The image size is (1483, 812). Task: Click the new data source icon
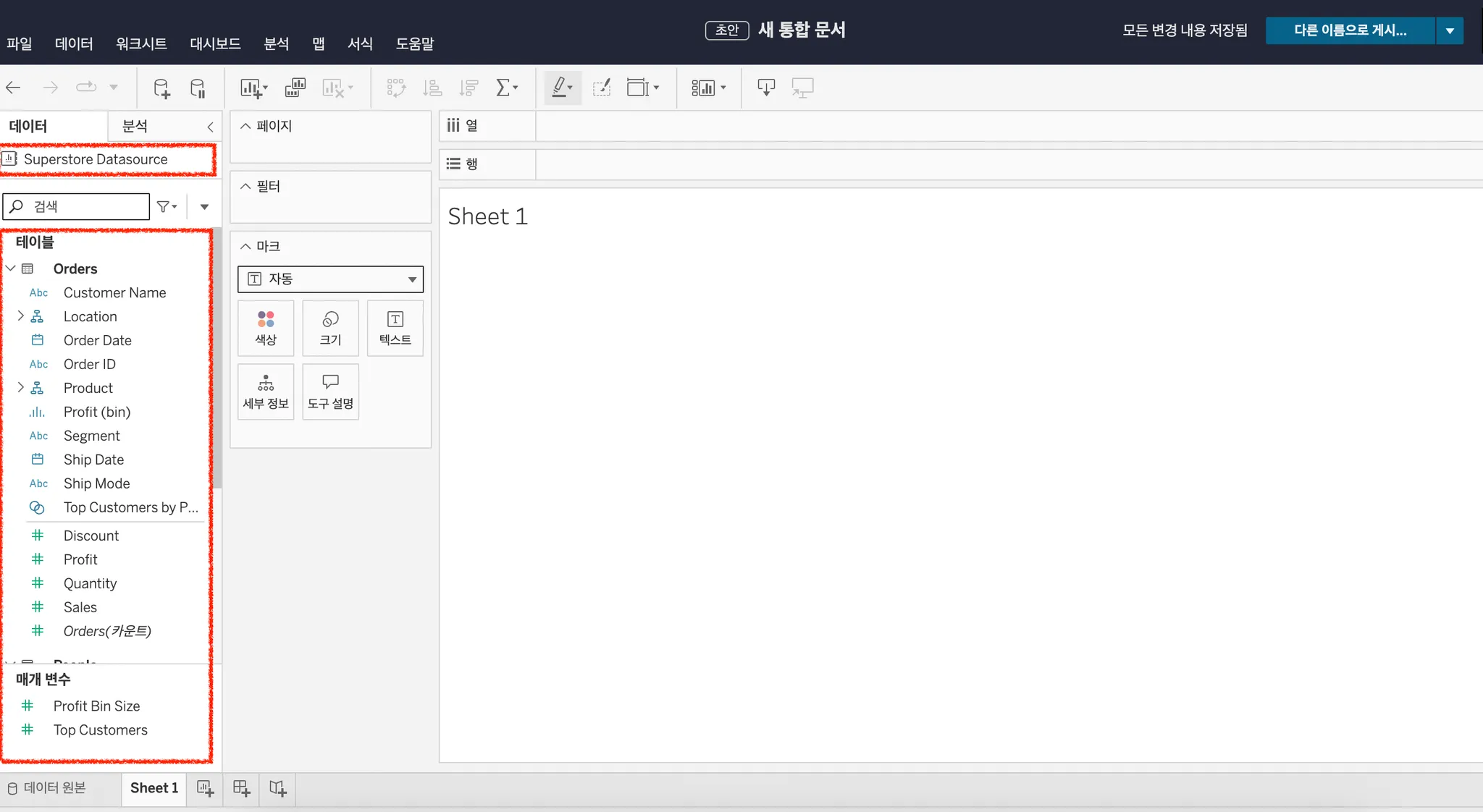161,88
